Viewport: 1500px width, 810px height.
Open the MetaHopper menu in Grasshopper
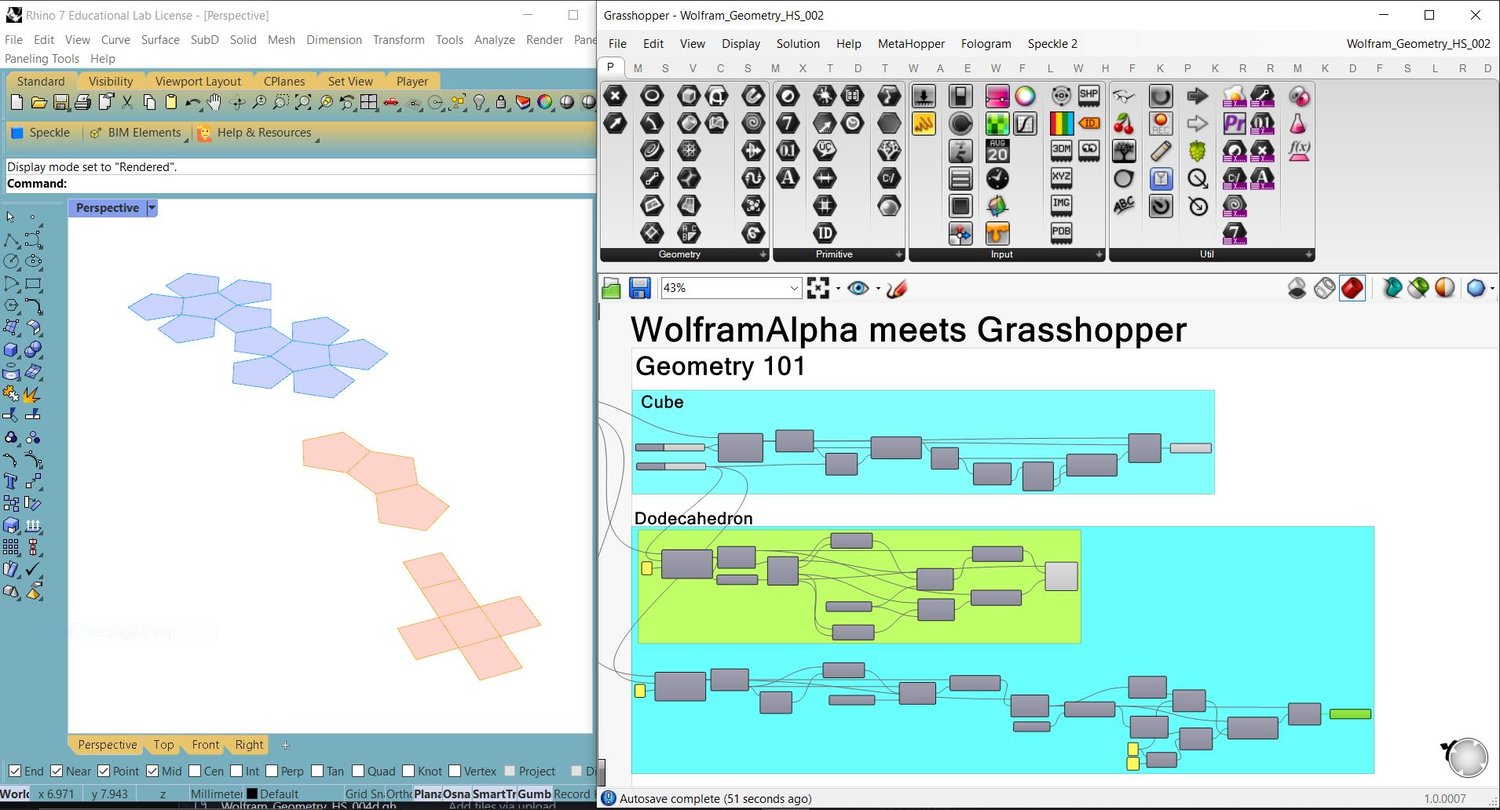tap(911, 44)
